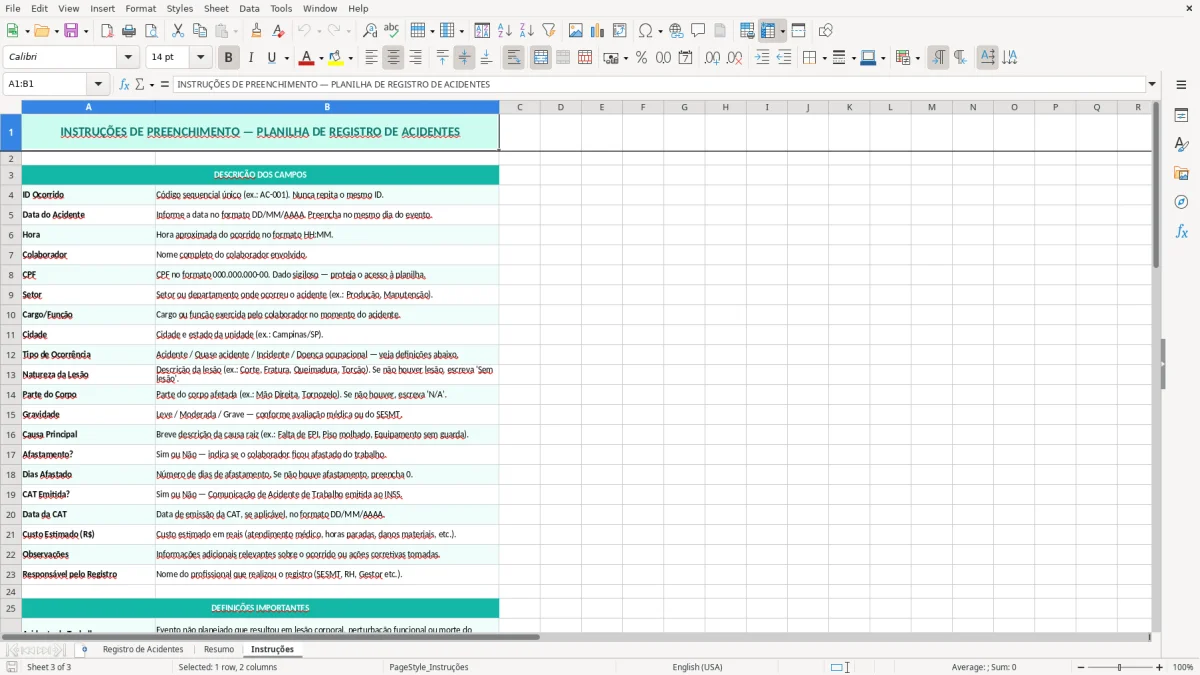Apply the yellow Background Color swatch
The height and width of the screenshot is (675, 1200).
click(335, 58)
